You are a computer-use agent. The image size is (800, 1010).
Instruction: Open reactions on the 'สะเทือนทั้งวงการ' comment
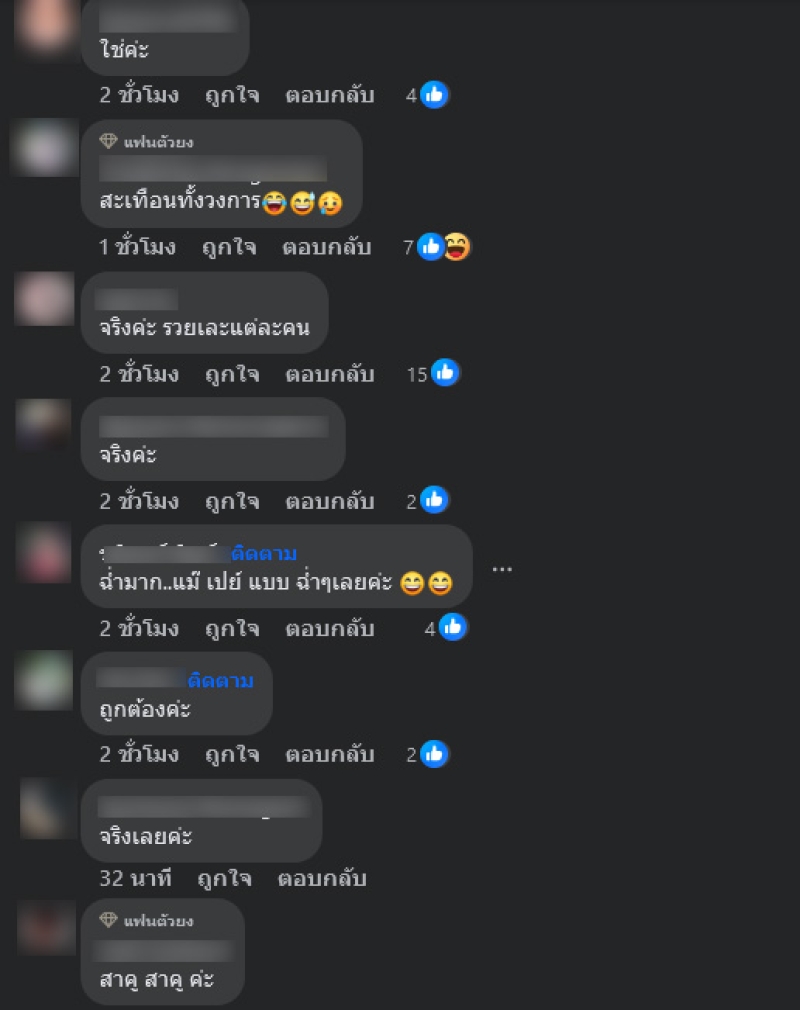pyautogui.click(x=437, y=247)
